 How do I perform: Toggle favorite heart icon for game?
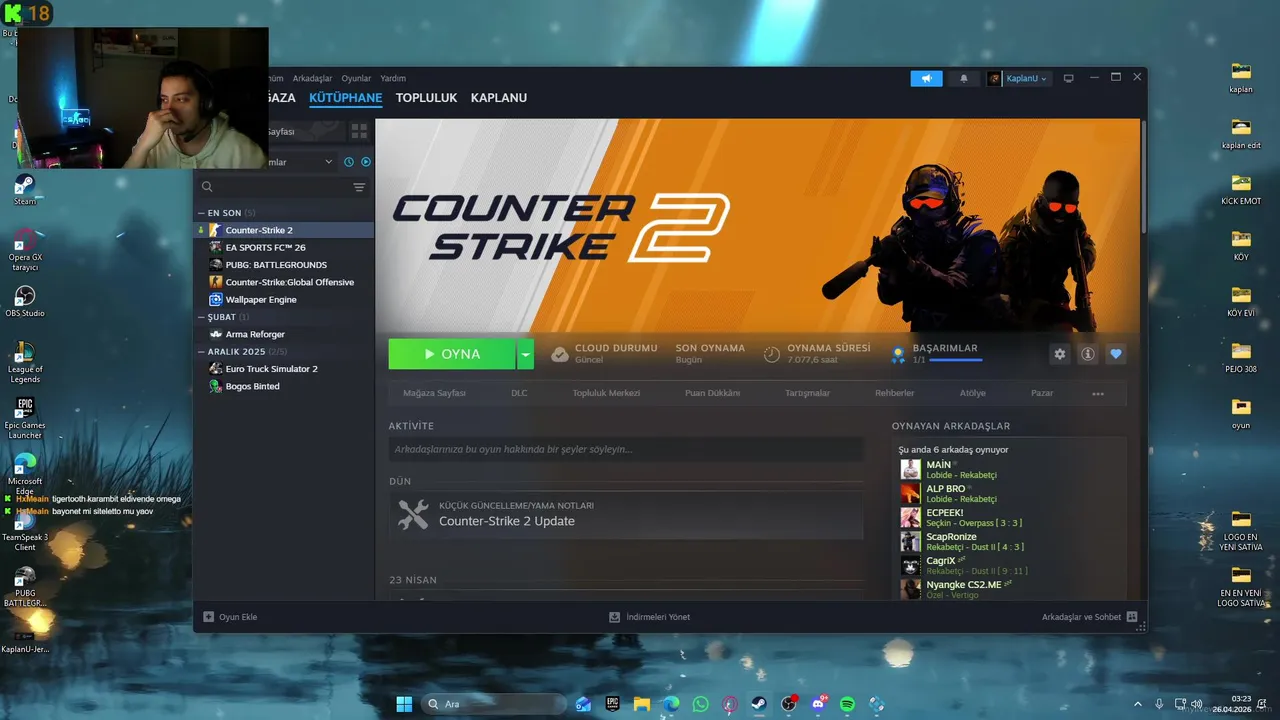(1116, 354)
